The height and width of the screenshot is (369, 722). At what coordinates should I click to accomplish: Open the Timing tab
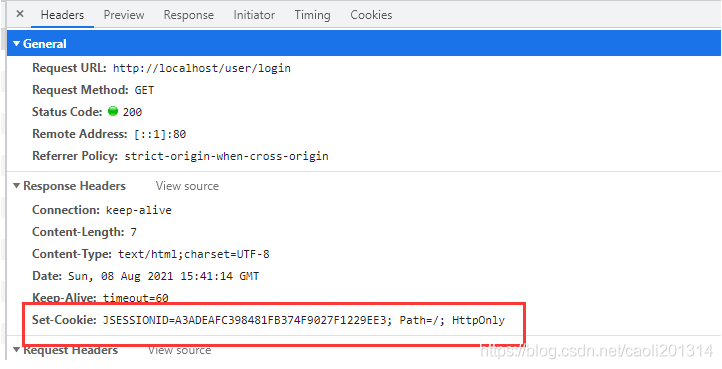(x=312, y=15)
